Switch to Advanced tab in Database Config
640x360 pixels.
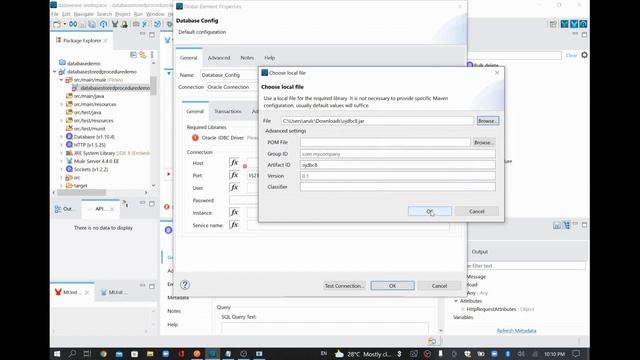pos(219,58)
